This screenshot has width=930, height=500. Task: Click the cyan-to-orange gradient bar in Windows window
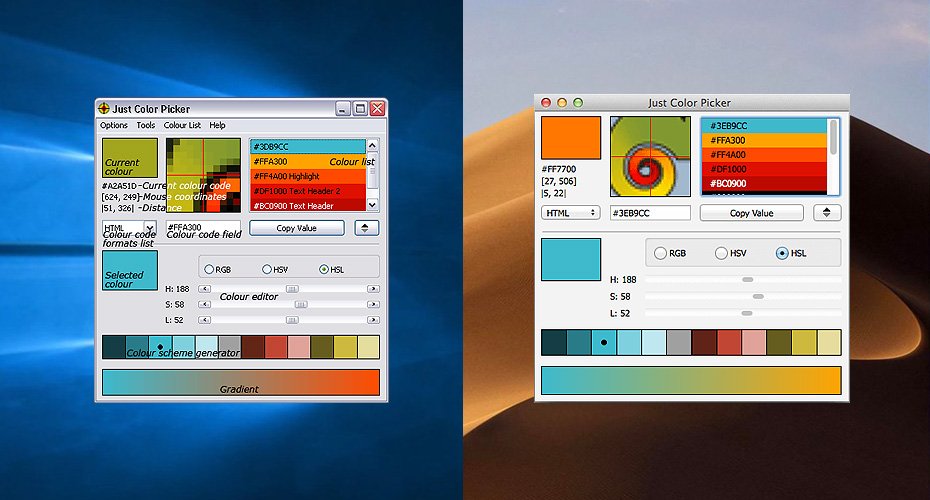(x=241, y=383)
